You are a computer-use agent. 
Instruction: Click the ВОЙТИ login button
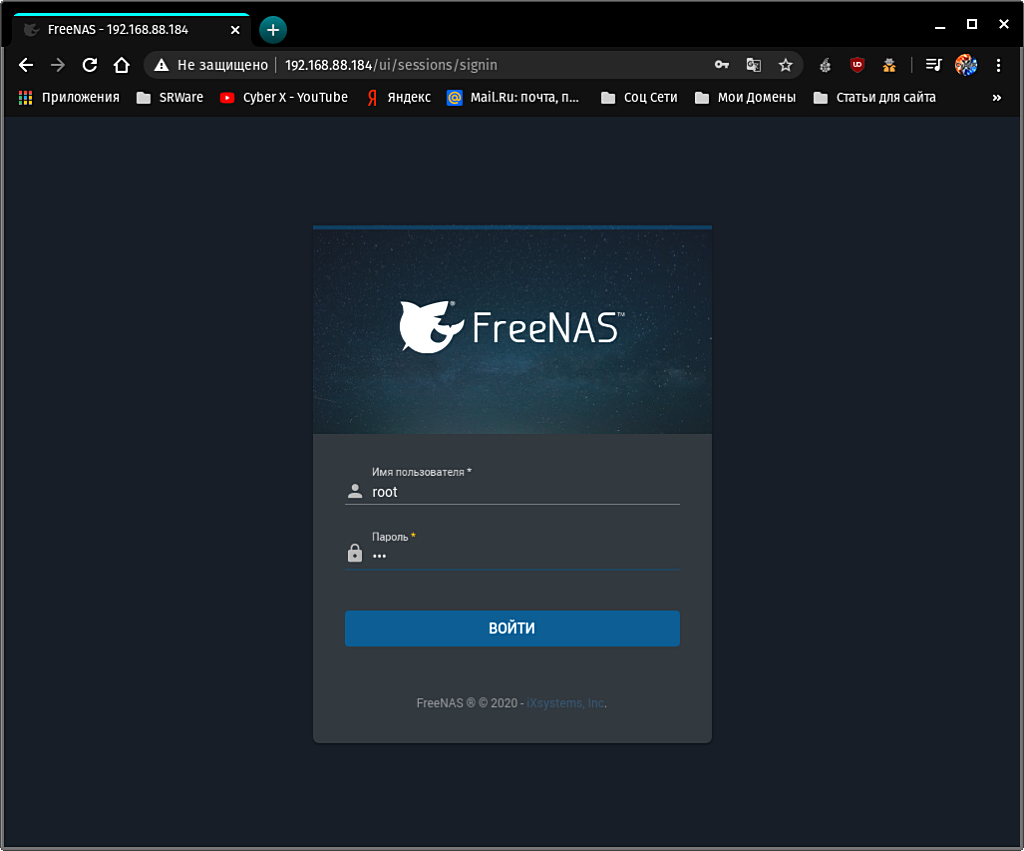(x=512, y=628)
